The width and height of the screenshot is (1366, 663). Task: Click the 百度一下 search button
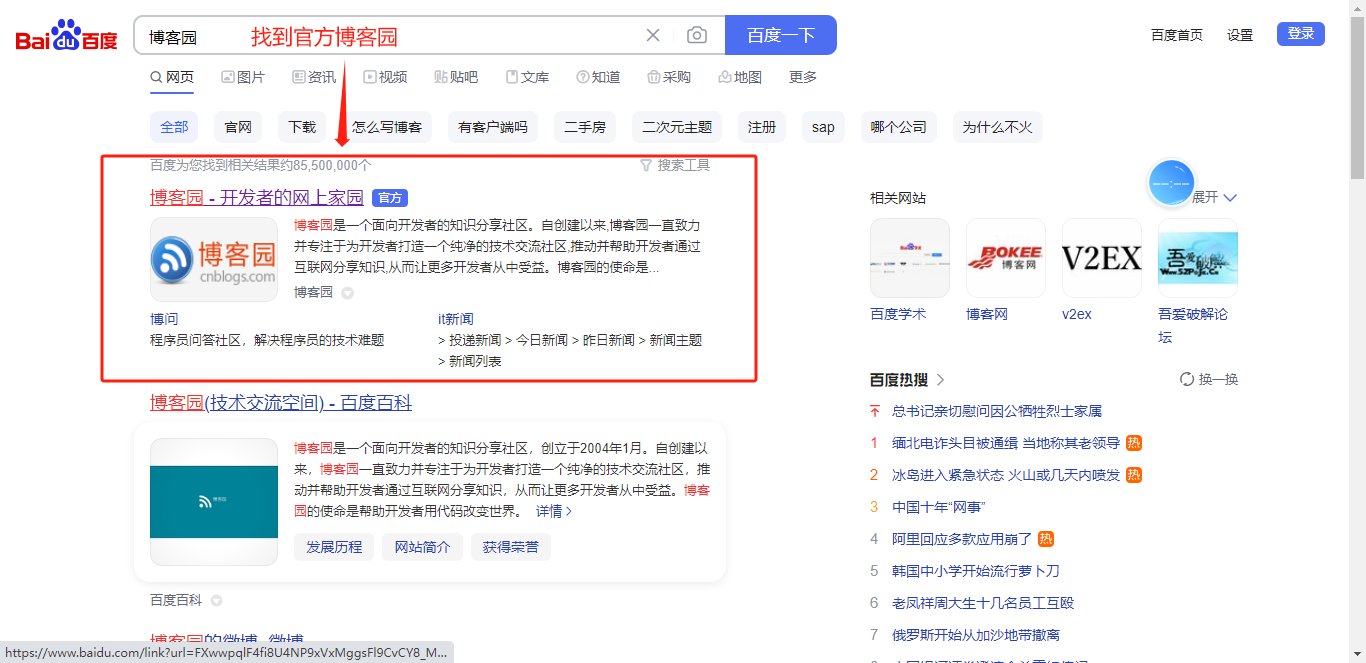click(x=781, y=35)
